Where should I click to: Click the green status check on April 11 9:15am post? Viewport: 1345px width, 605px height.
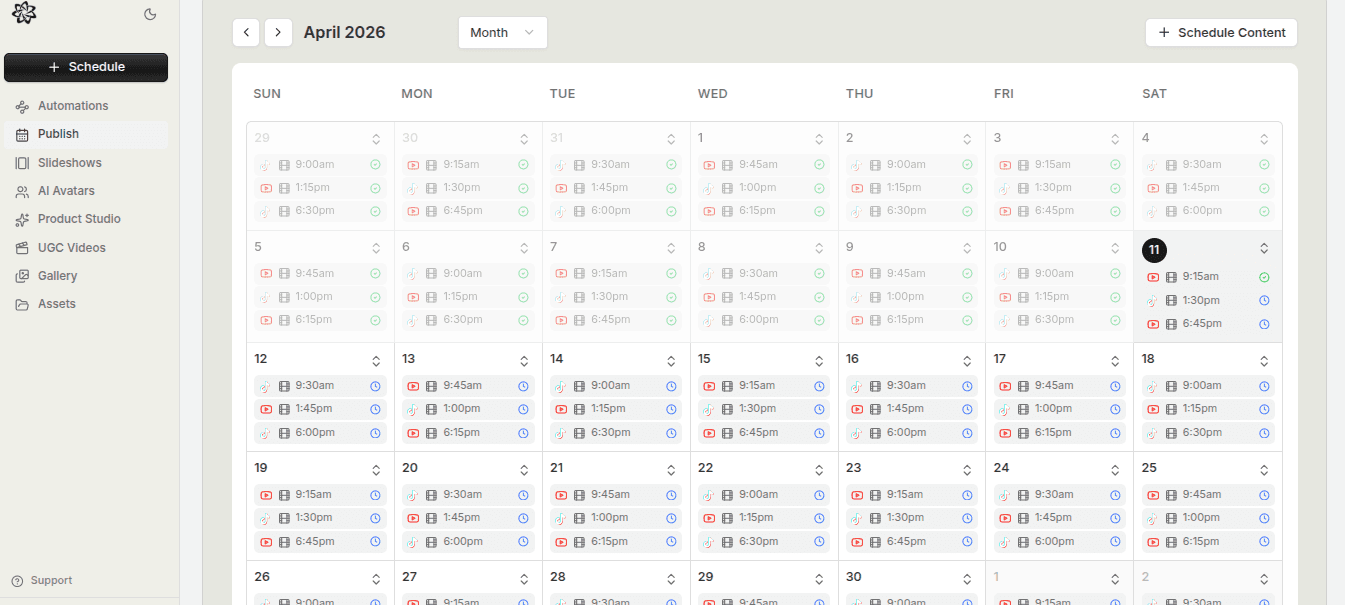[x=1264, y=276]
